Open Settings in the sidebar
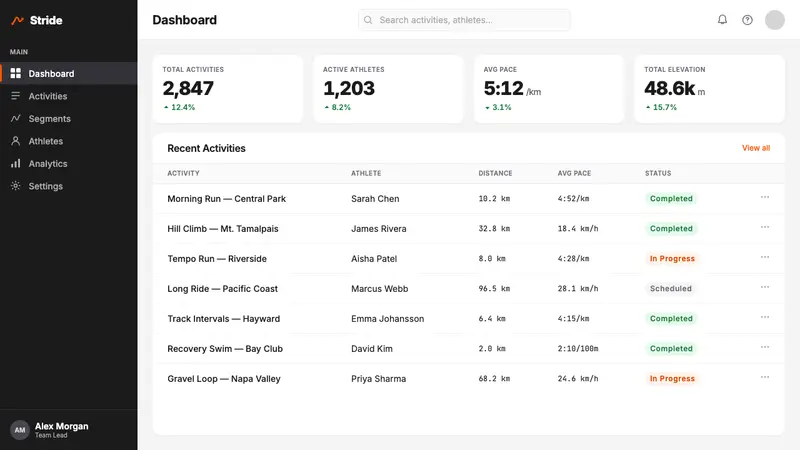800x450 pixels. tap(68, 186)
